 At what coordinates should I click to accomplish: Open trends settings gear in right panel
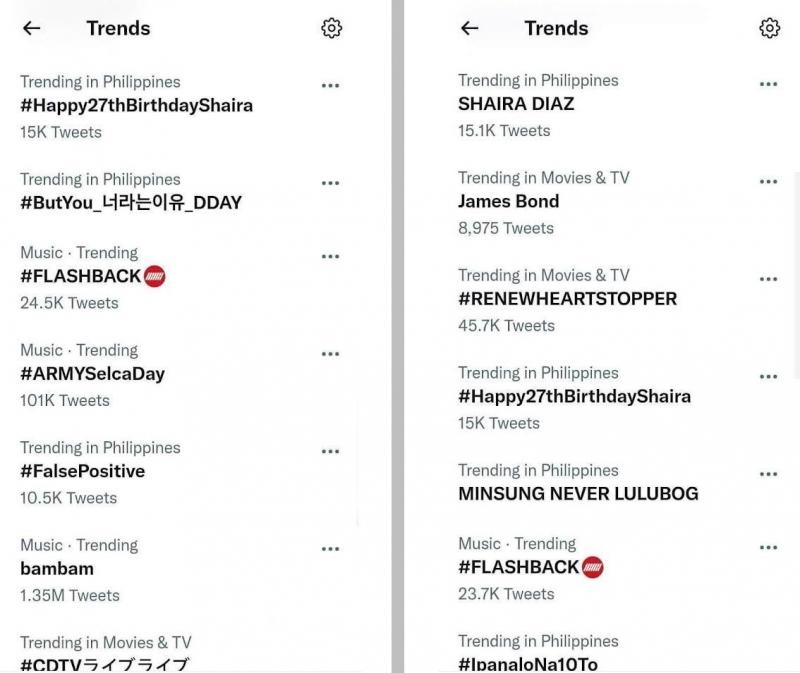[x=769, y=28]
